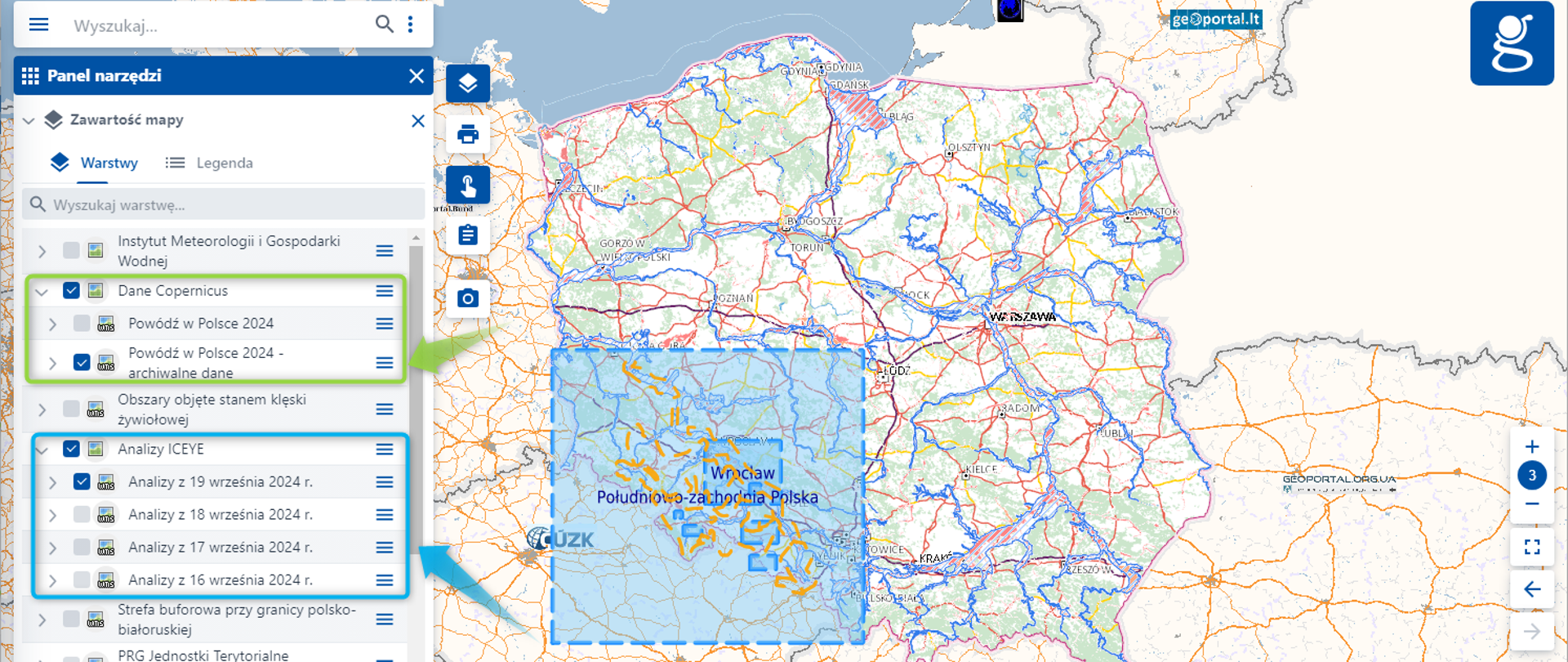1568x662 pixels.
Task: Select the Warstwy tab
Action: pos(95,163)
